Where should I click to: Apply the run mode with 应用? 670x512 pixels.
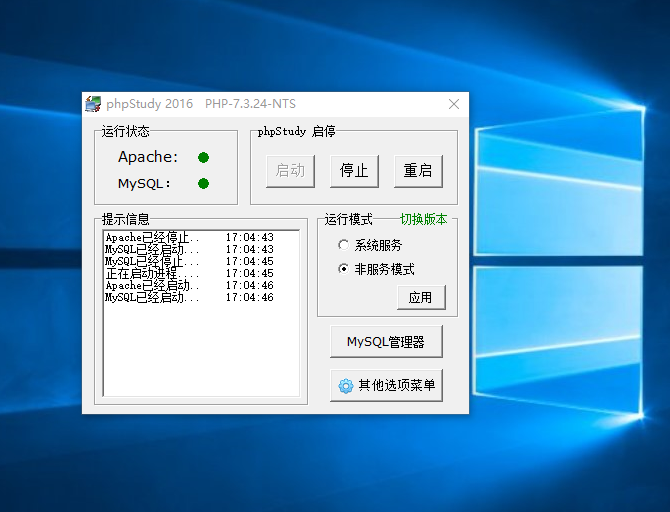pos(421,297)
